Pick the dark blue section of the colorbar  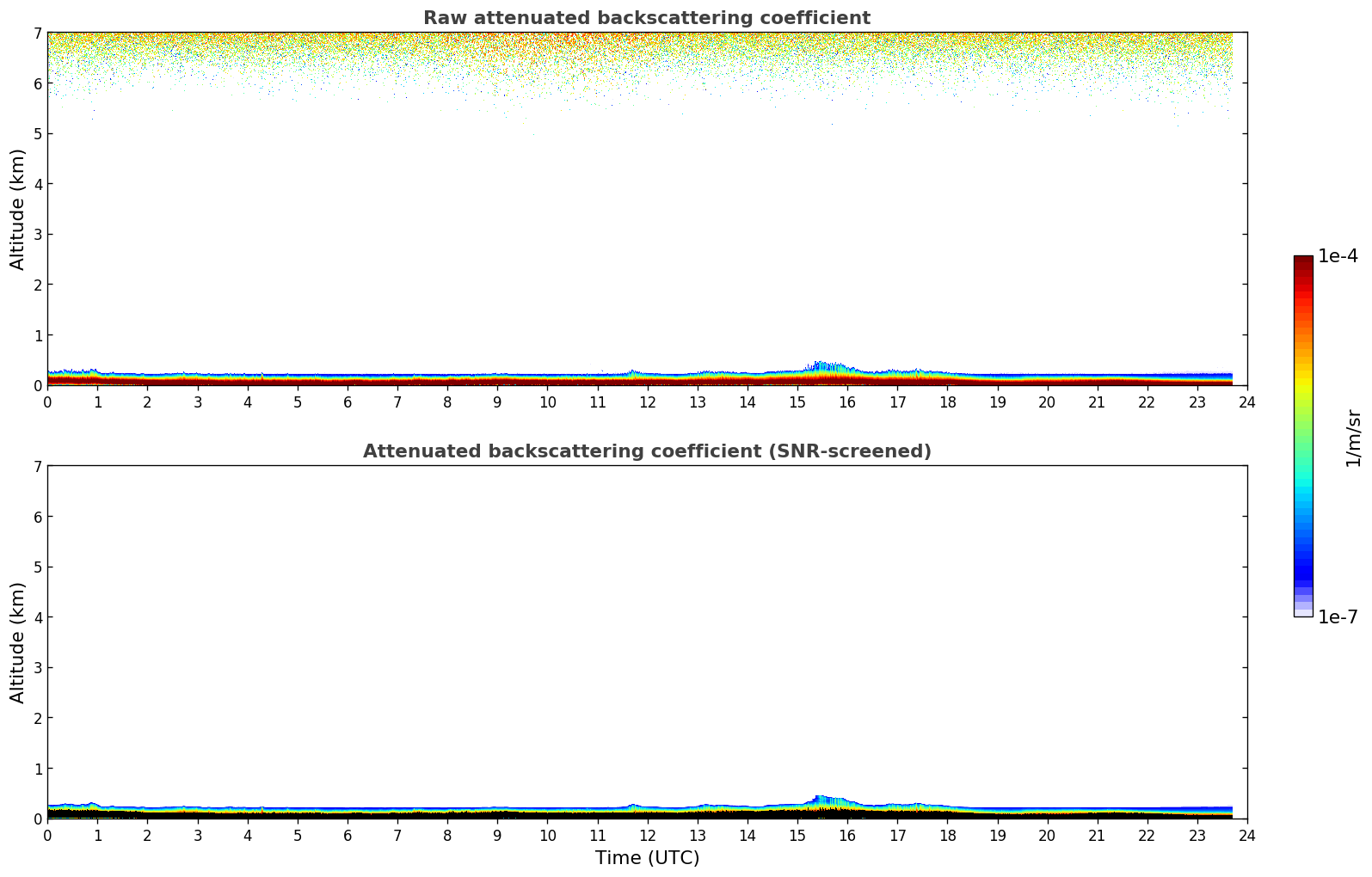tap(1303, 563)
